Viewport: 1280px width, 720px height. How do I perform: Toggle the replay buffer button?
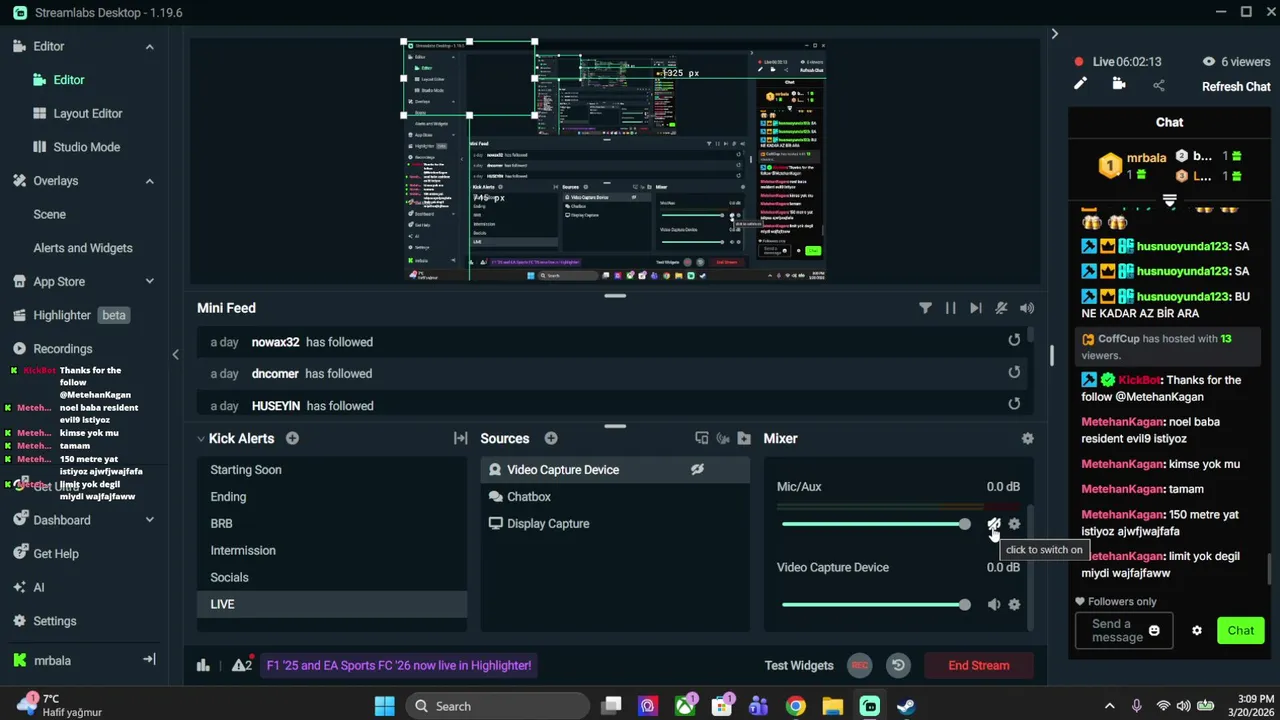pos(898,665)
